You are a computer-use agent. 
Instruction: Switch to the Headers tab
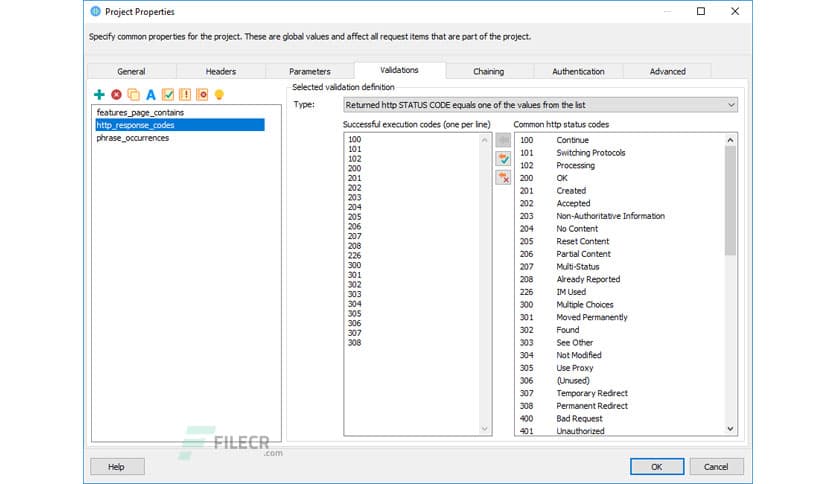221,71
